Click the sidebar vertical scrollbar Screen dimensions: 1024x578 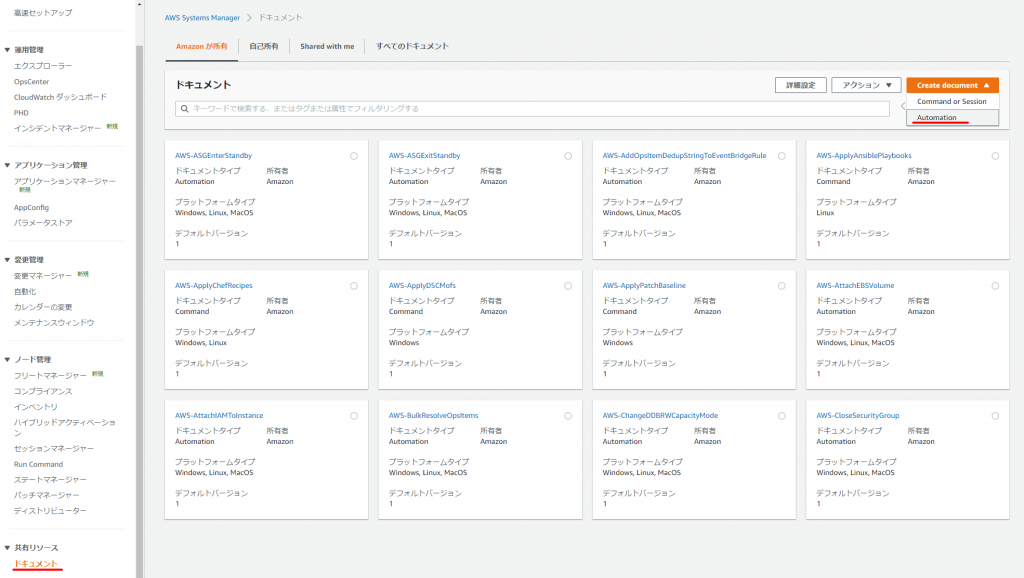pos(140,312)
